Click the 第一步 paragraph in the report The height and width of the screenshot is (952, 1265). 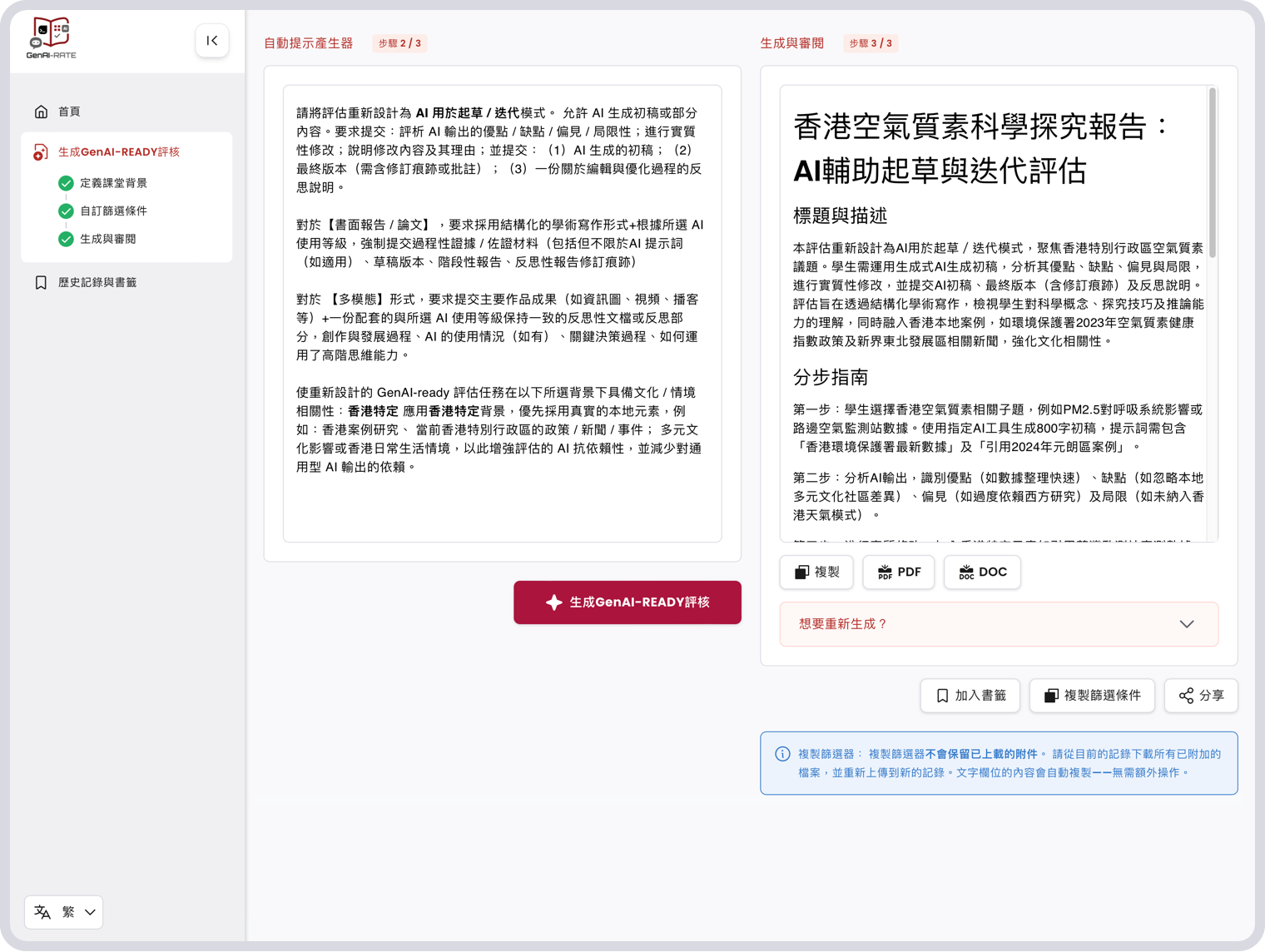(998, 428)
